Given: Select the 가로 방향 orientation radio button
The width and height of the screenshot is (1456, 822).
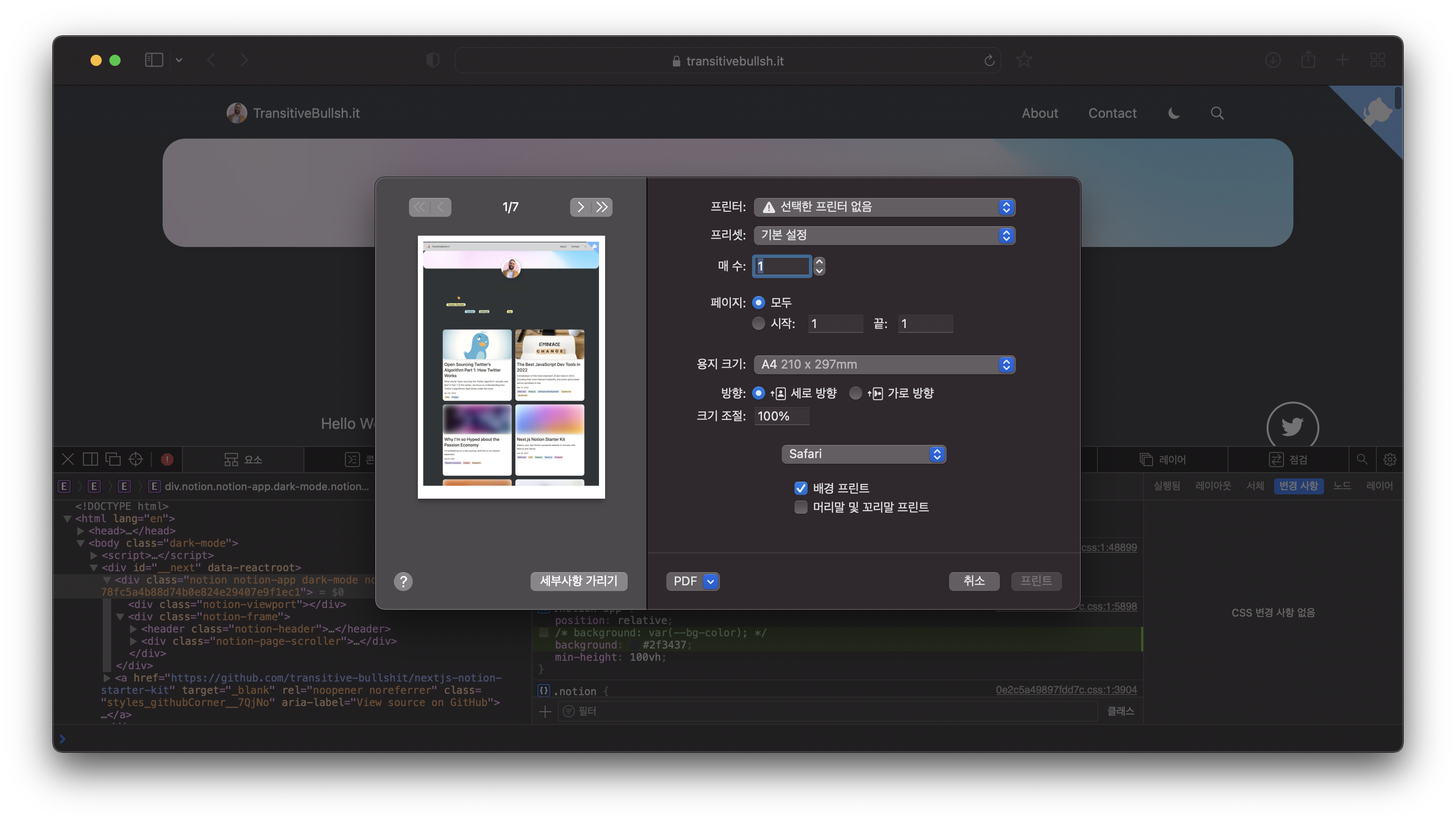Looking at the screenshot, I should pos(856,393).
